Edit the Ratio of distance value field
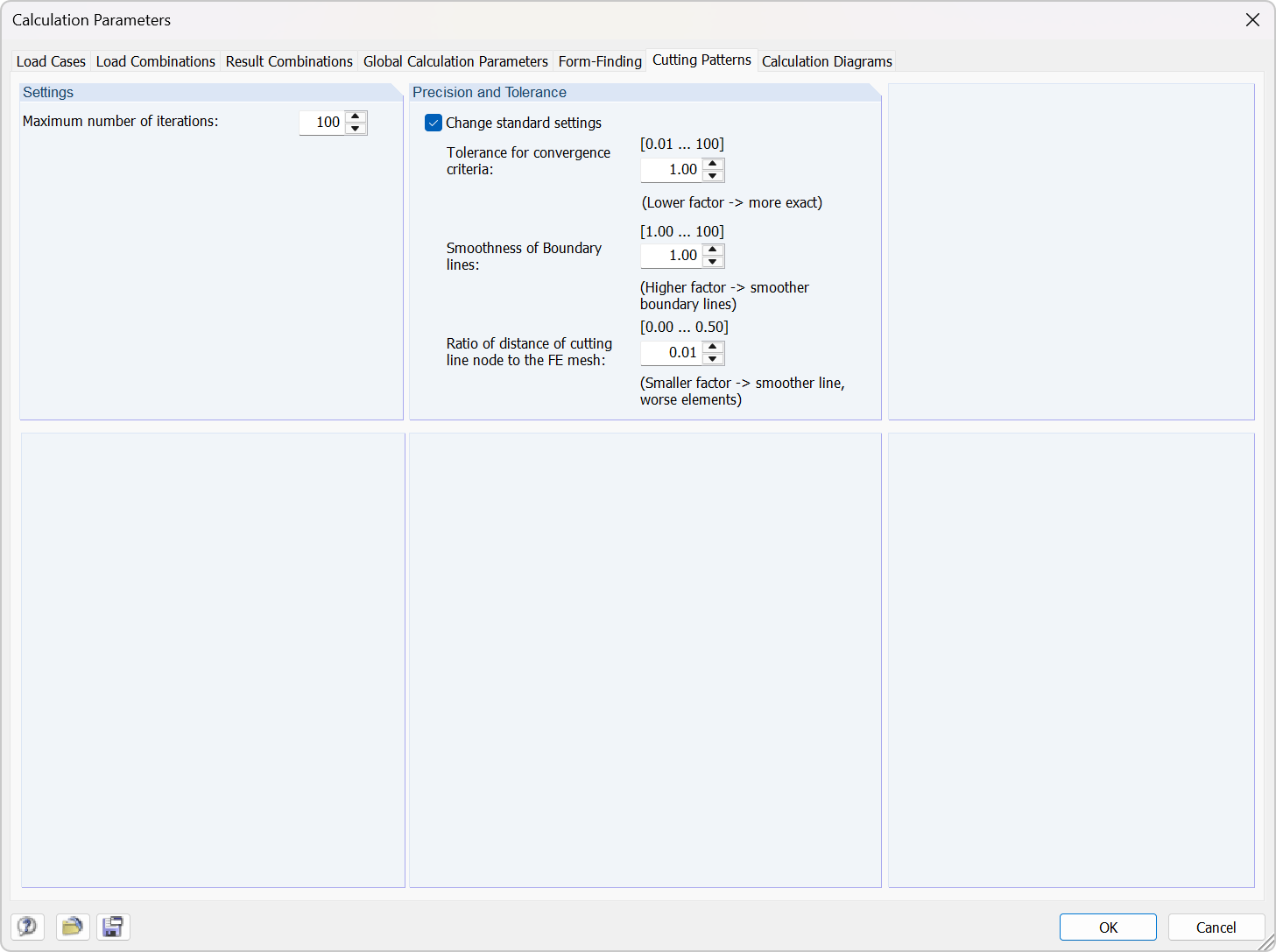 coord(673,352)
